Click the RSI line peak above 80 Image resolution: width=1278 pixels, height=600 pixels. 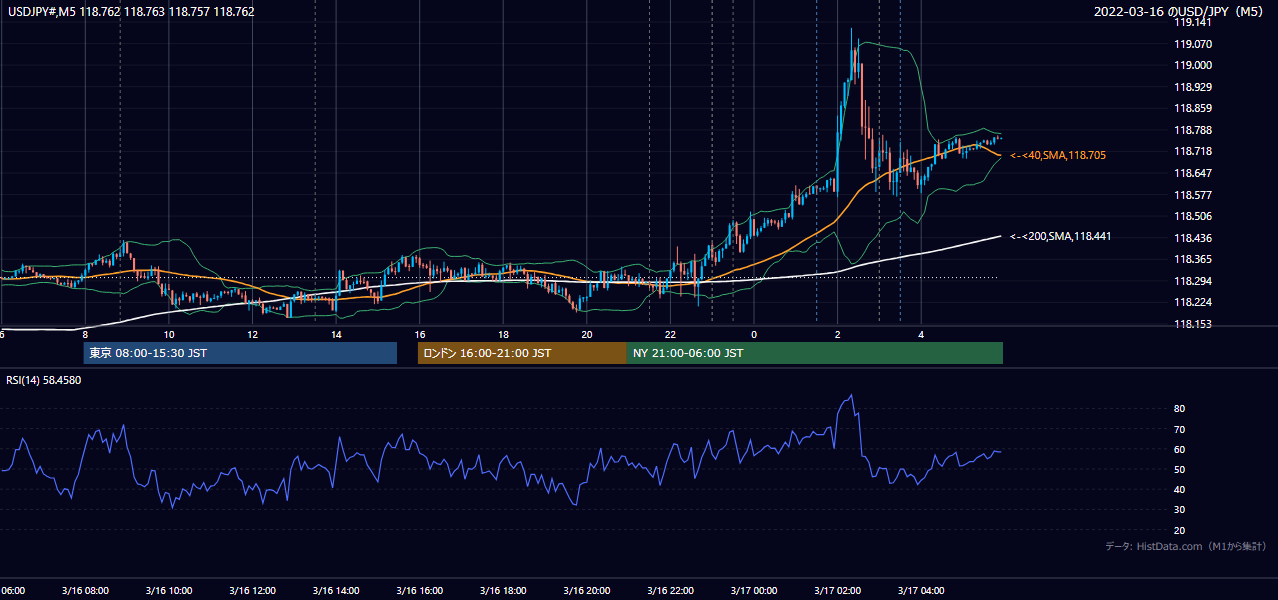point(851,396)
